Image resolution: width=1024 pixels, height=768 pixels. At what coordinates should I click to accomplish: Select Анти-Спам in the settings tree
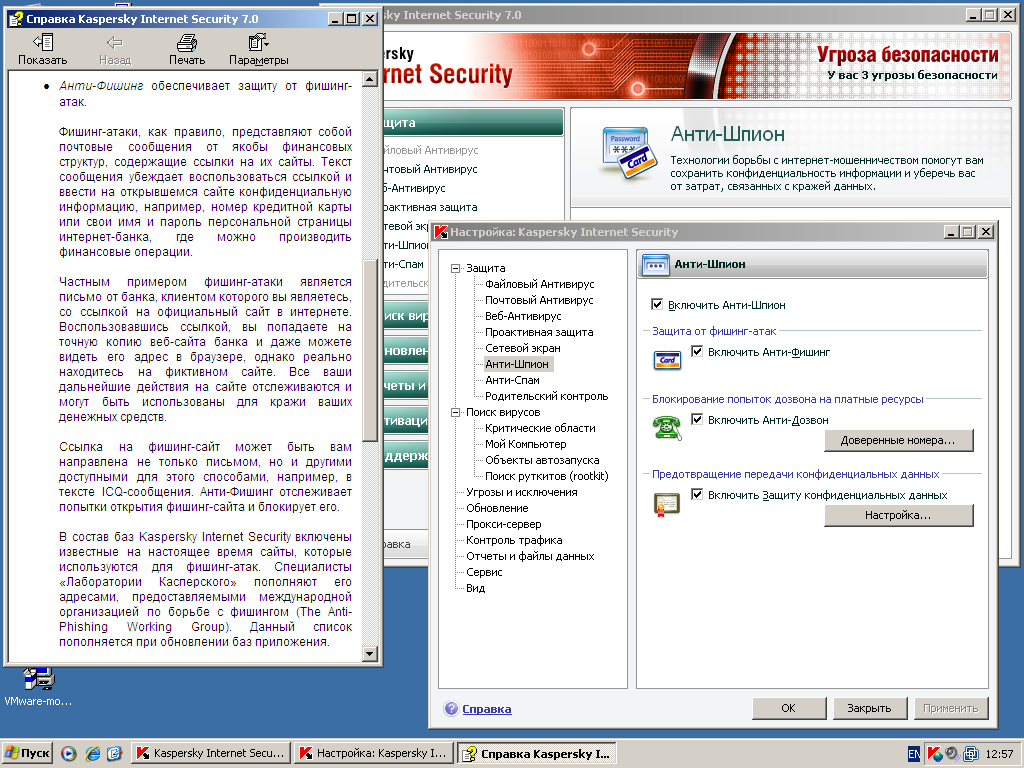(512, 380)
